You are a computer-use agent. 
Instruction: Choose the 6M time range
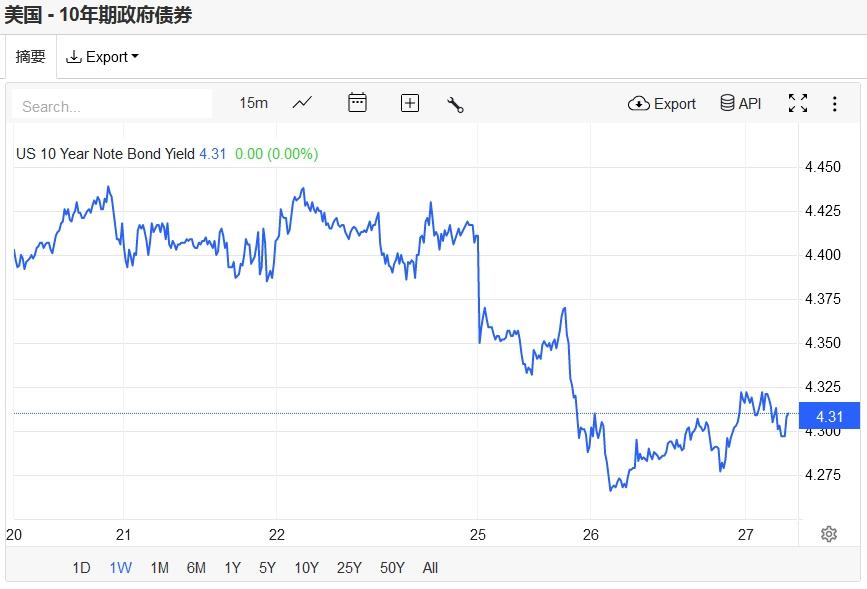(x=196, y=568)
